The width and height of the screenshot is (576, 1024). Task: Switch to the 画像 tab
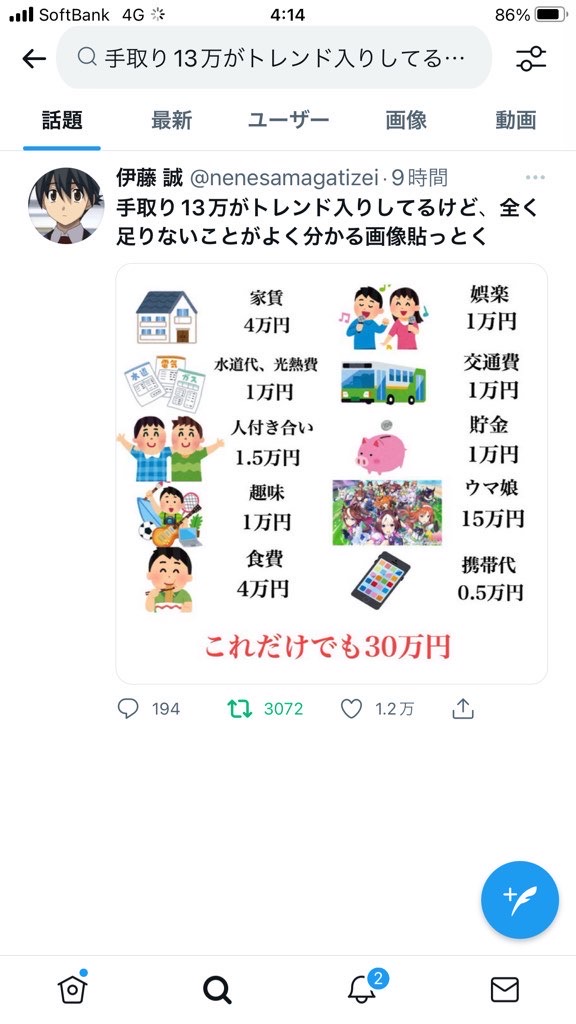(x=406, y=120)
